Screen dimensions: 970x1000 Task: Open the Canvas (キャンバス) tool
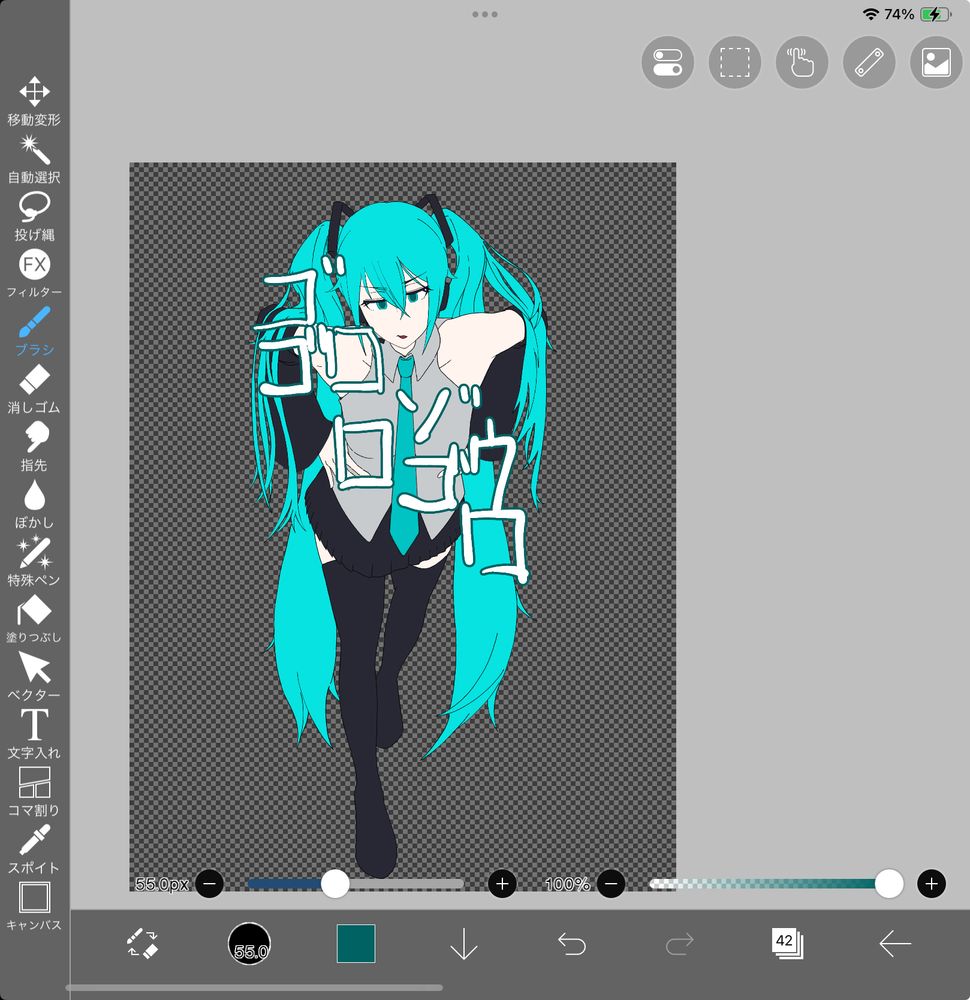[x=34, y=906]
